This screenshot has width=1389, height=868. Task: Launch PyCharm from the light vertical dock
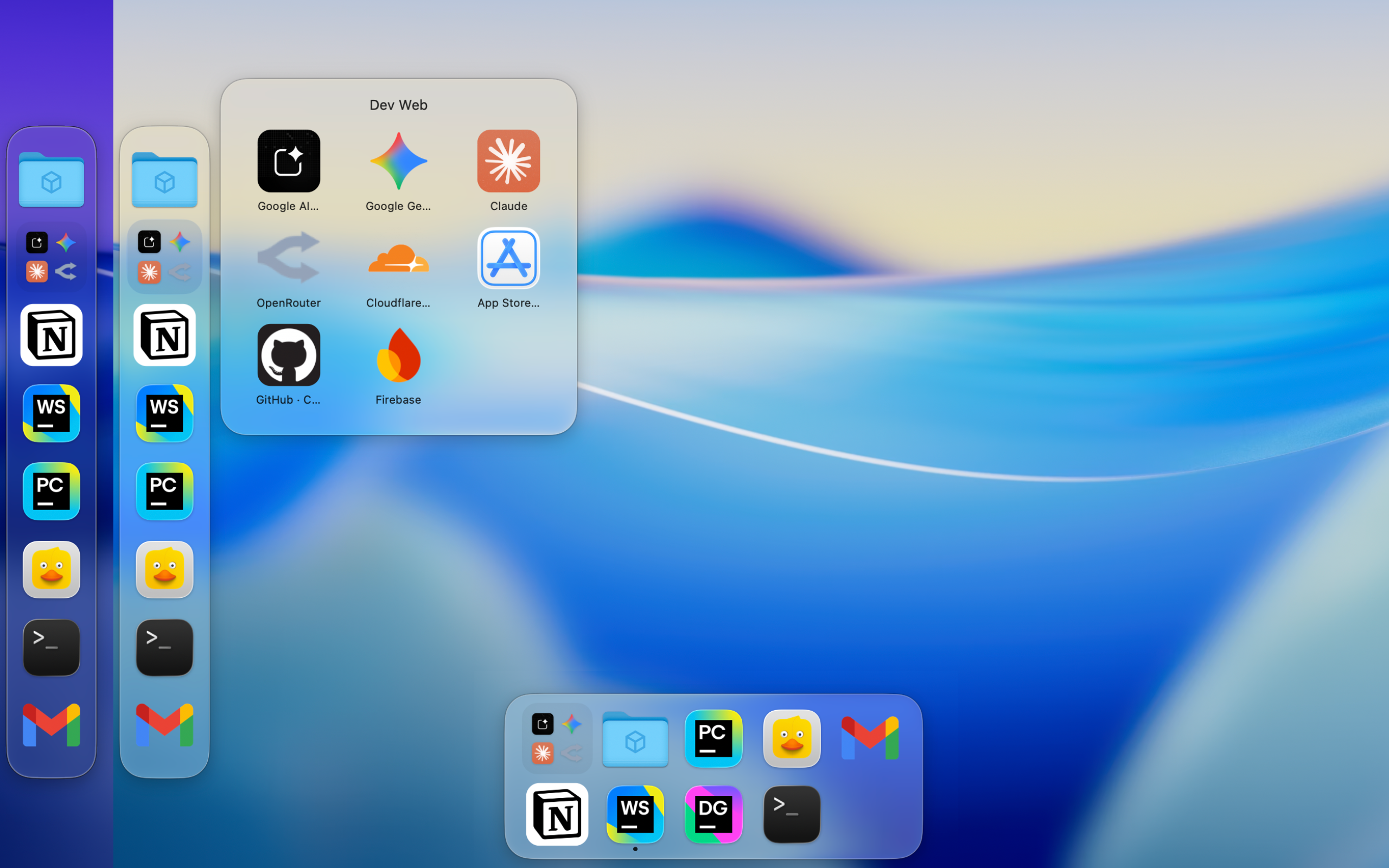[x=165, y=492]
